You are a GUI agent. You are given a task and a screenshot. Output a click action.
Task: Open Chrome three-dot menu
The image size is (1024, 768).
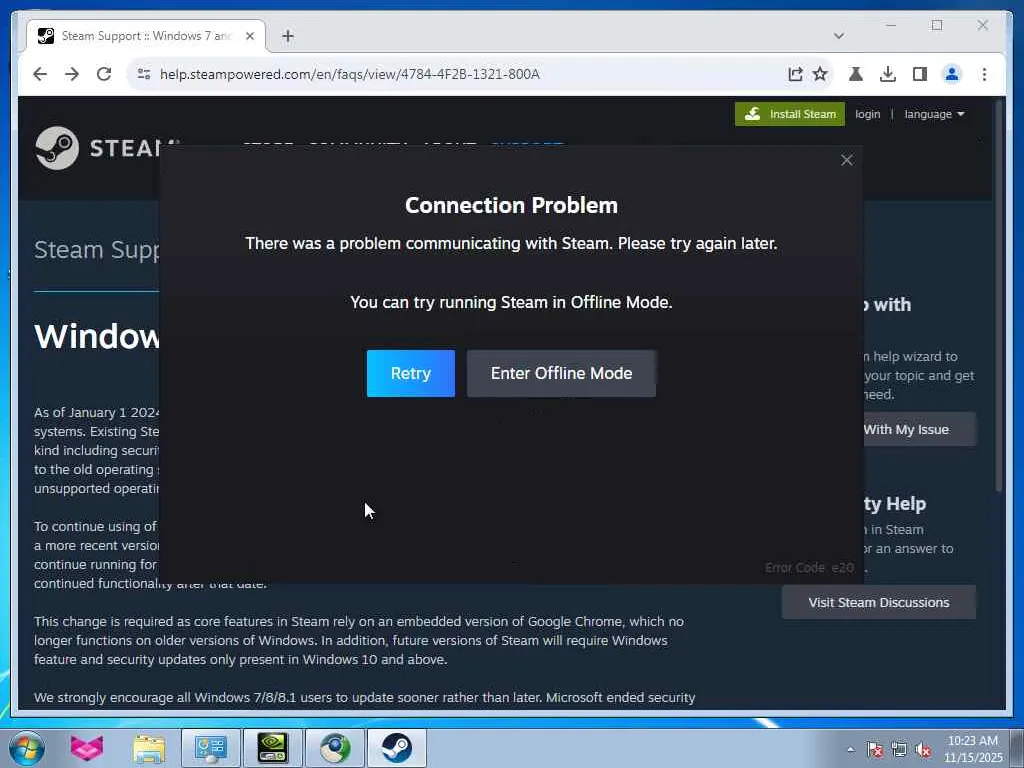tap(984, 74)
